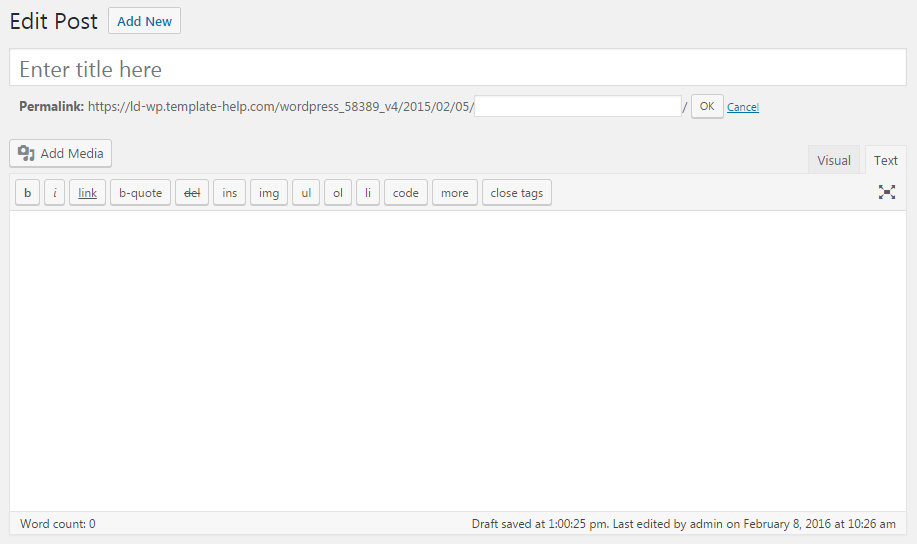The image size is (917, 544).
Task: Insert list item with li button
Action: coord(368,192)
